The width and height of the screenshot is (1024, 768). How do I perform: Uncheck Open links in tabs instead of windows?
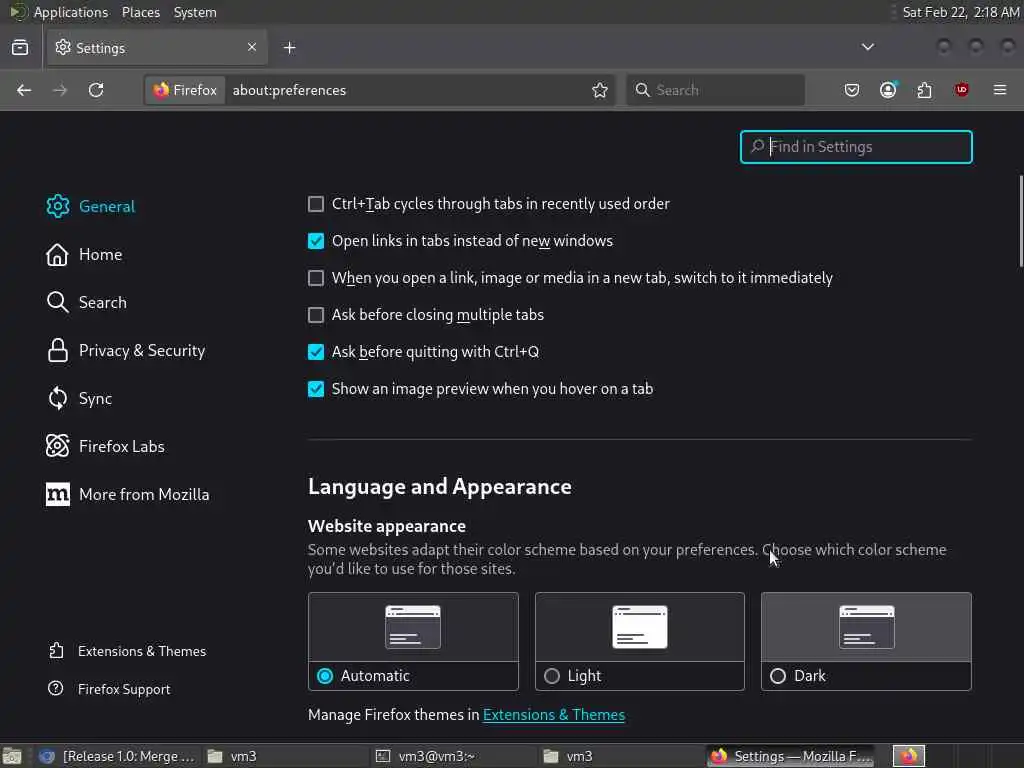[x=315, y=241]
